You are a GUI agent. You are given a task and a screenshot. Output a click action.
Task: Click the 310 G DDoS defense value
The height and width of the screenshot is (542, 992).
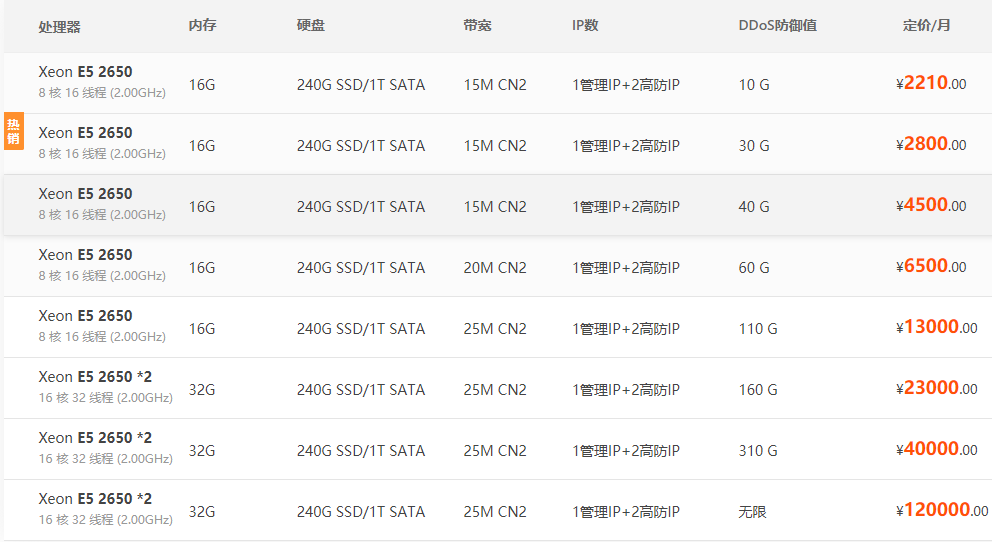[758, 451]
